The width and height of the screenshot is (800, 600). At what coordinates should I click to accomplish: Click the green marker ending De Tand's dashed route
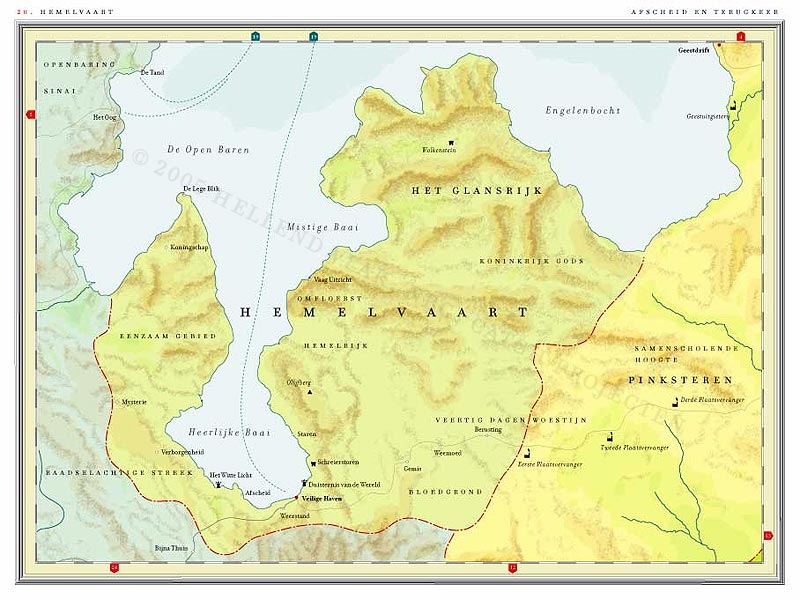point(256,37)
